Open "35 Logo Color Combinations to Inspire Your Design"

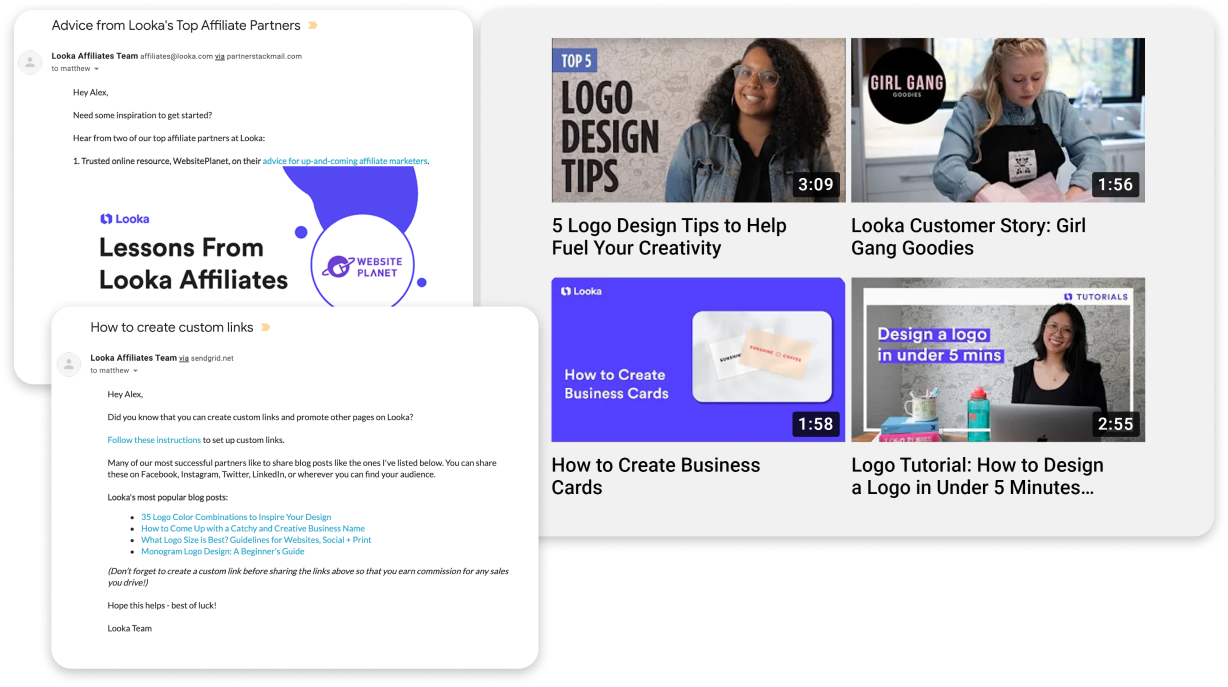pos(236,517)
